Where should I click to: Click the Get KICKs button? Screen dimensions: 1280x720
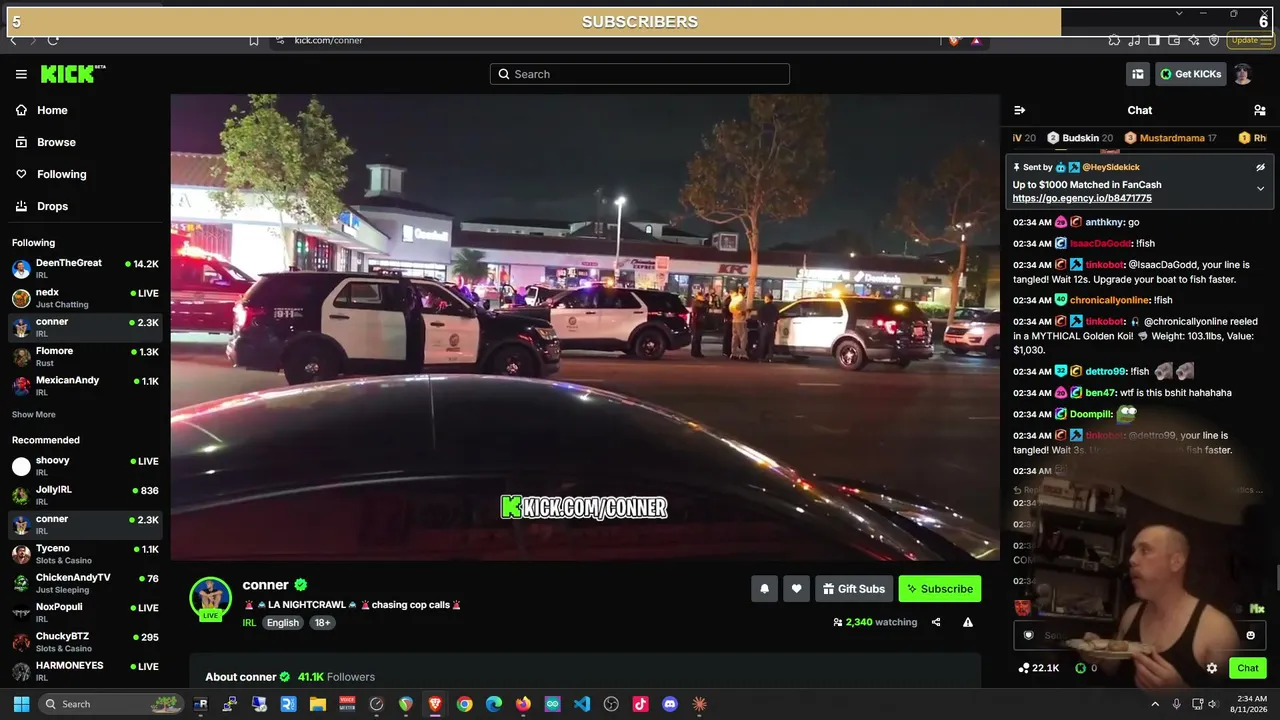coord(1191,74)
